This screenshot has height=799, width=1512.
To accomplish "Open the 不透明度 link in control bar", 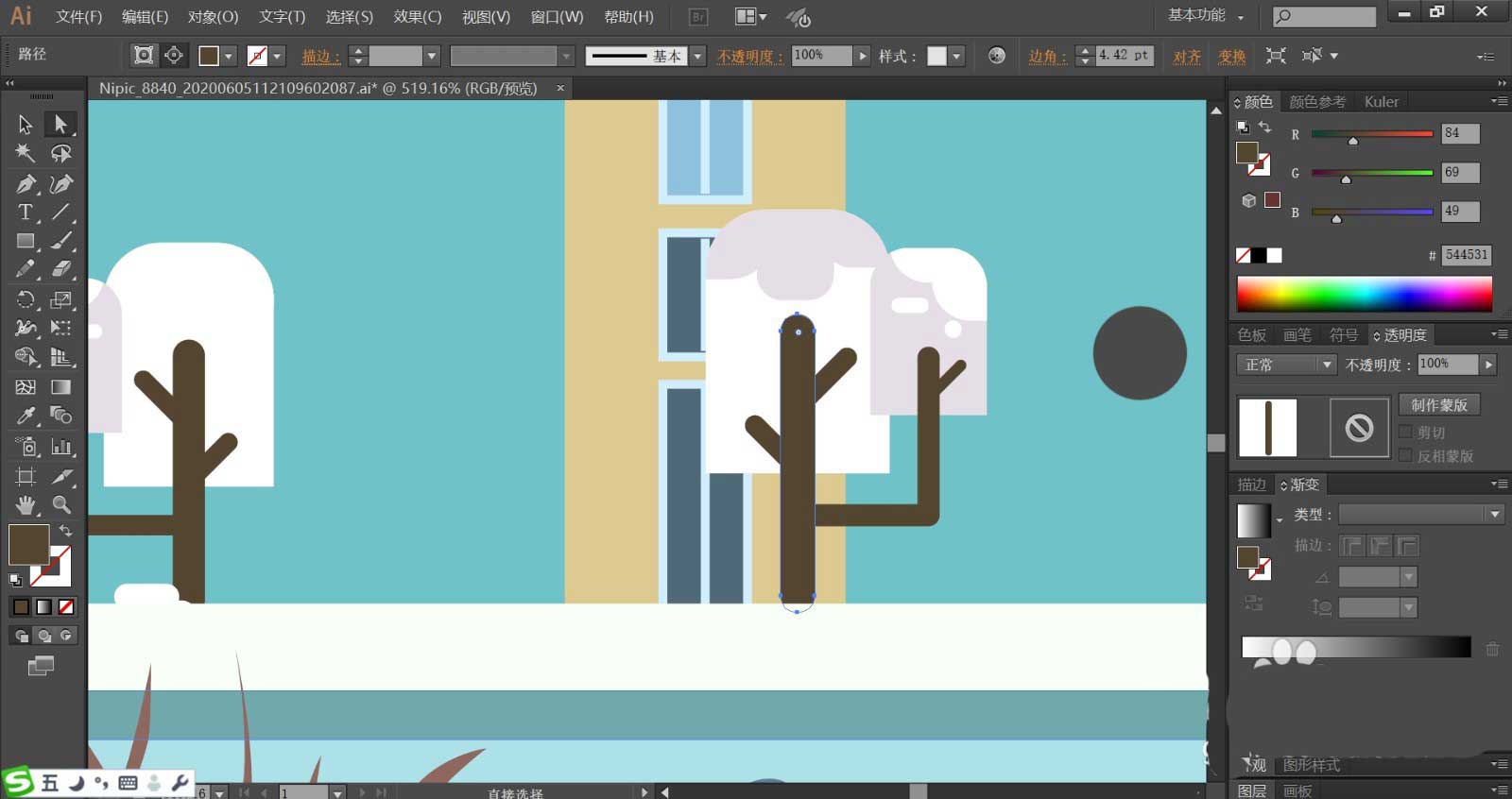I will point(750,57).
